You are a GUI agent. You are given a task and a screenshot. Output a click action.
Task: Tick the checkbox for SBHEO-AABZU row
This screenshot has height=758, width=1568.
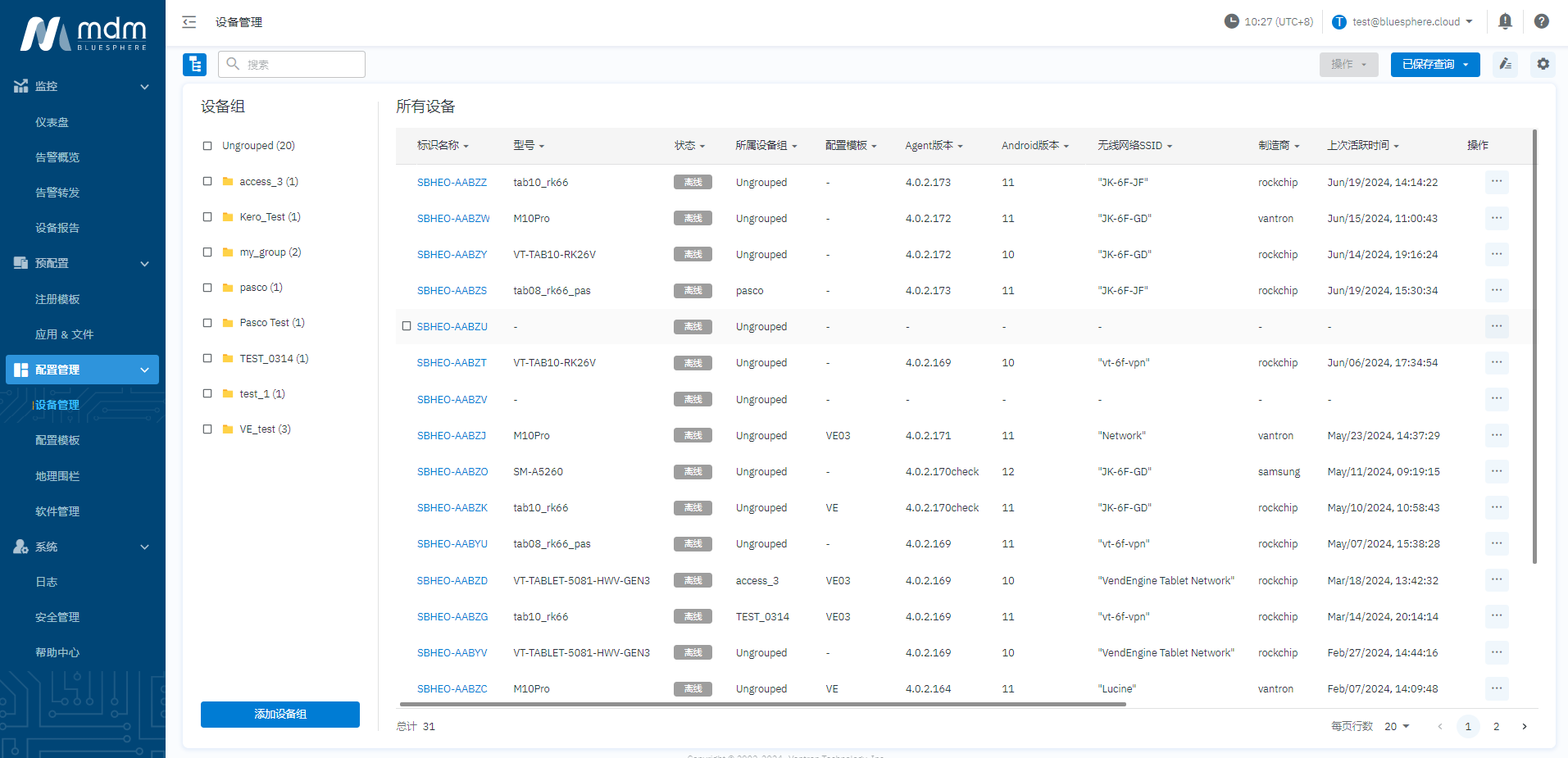407,326
